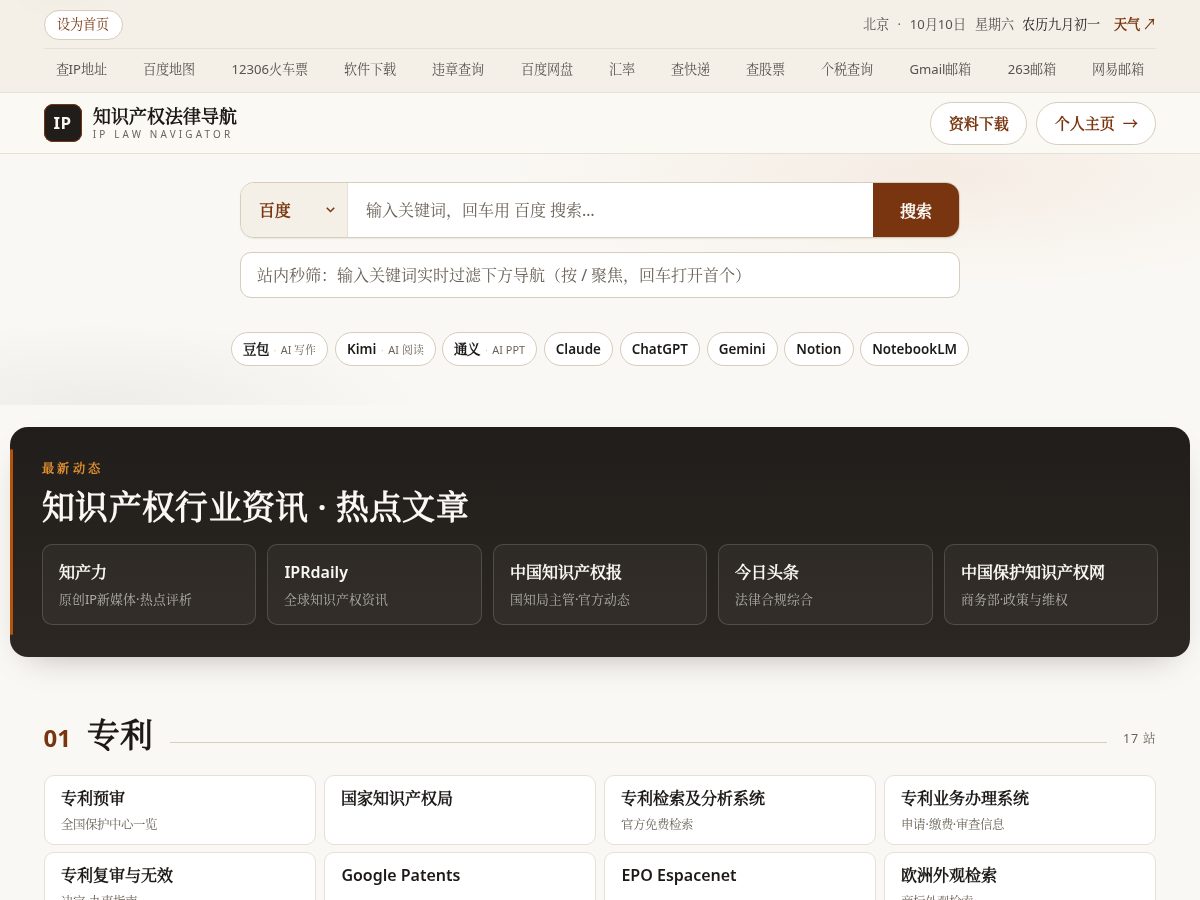Open 专利预审 site card
This screenshot has width=1200, height=900.
tap(180, 810)
